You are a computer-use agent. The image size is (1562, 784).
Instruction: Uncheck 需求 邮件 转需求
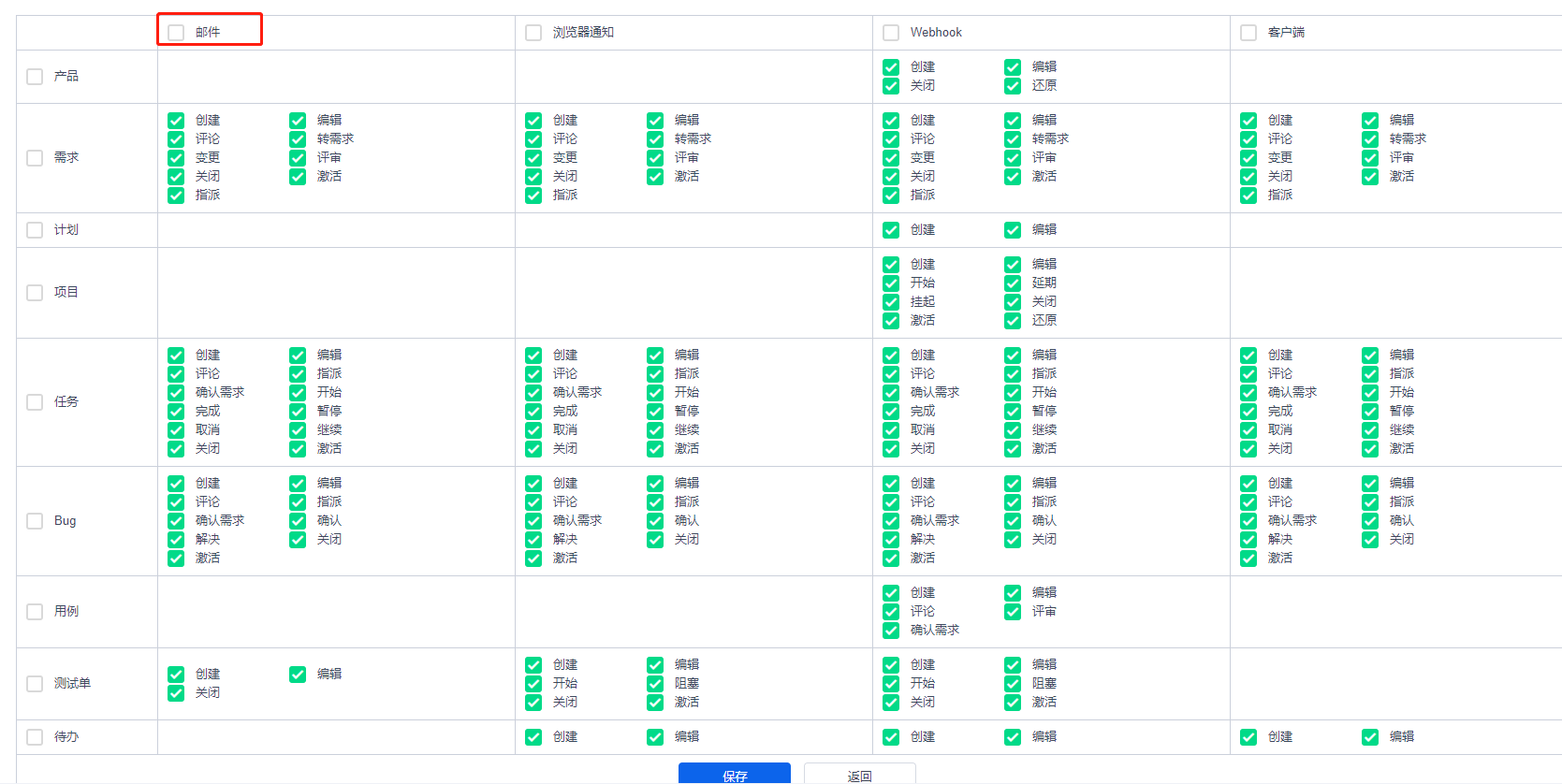[298, 139]
